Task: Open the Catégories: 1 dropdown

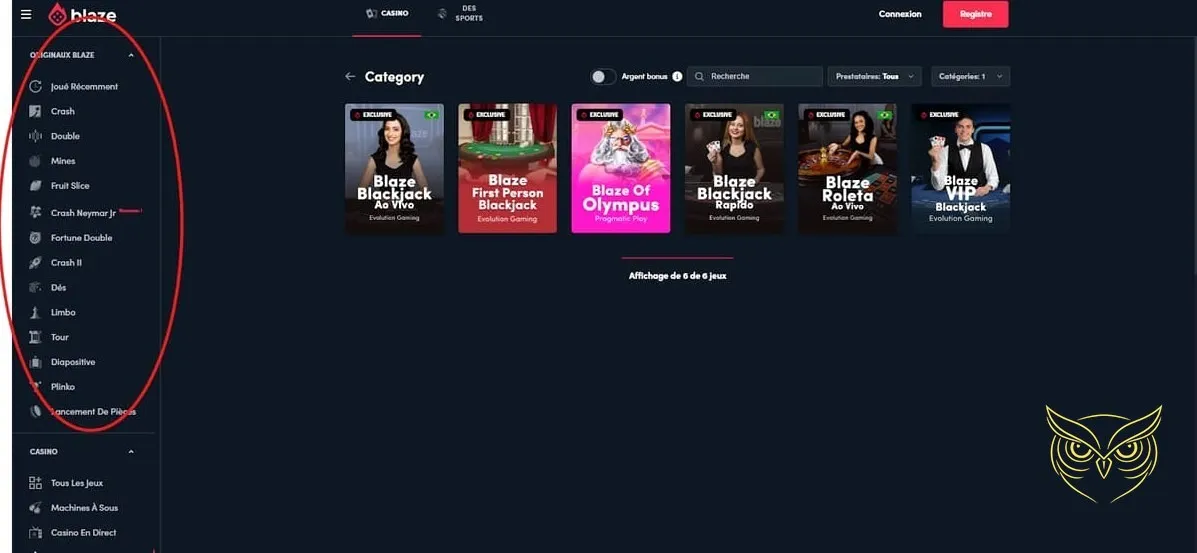Action: pyautogui.click(x=970, y=76)
